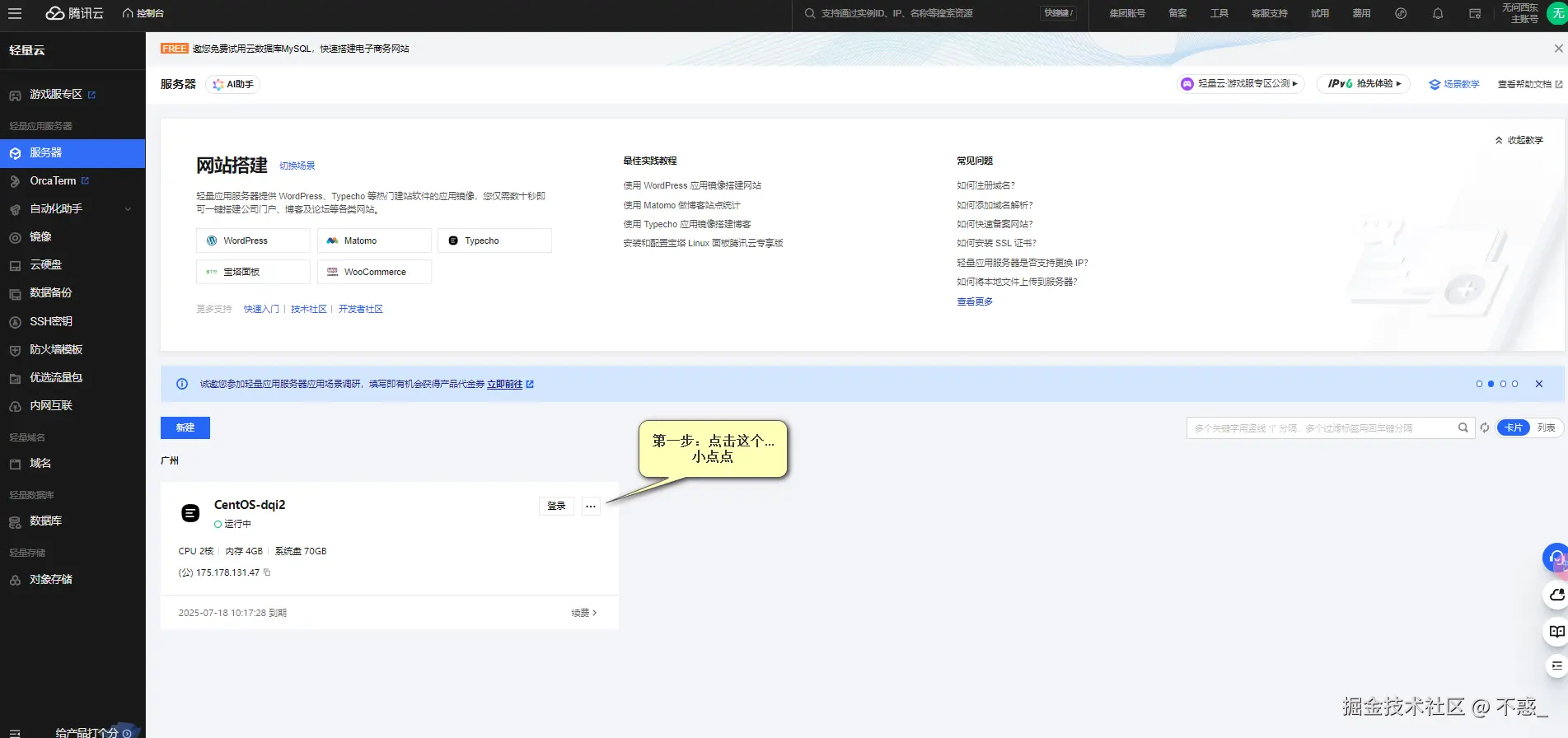Click the search magnifier in top bar
Viewport: 1568px width, 738px height.
810,13
